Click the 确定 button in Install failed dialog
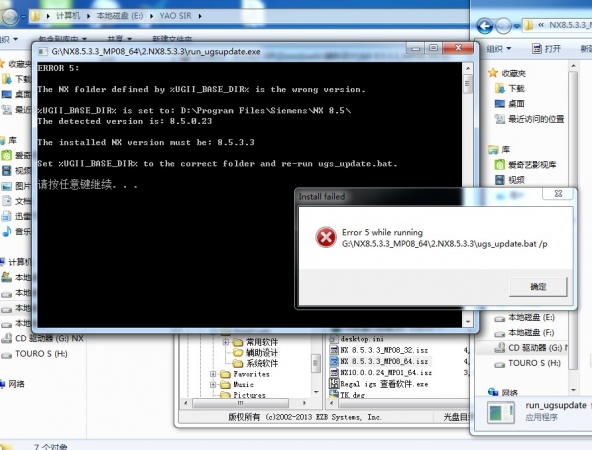Screen dimensions: 592x450 (x=538, y=287)
